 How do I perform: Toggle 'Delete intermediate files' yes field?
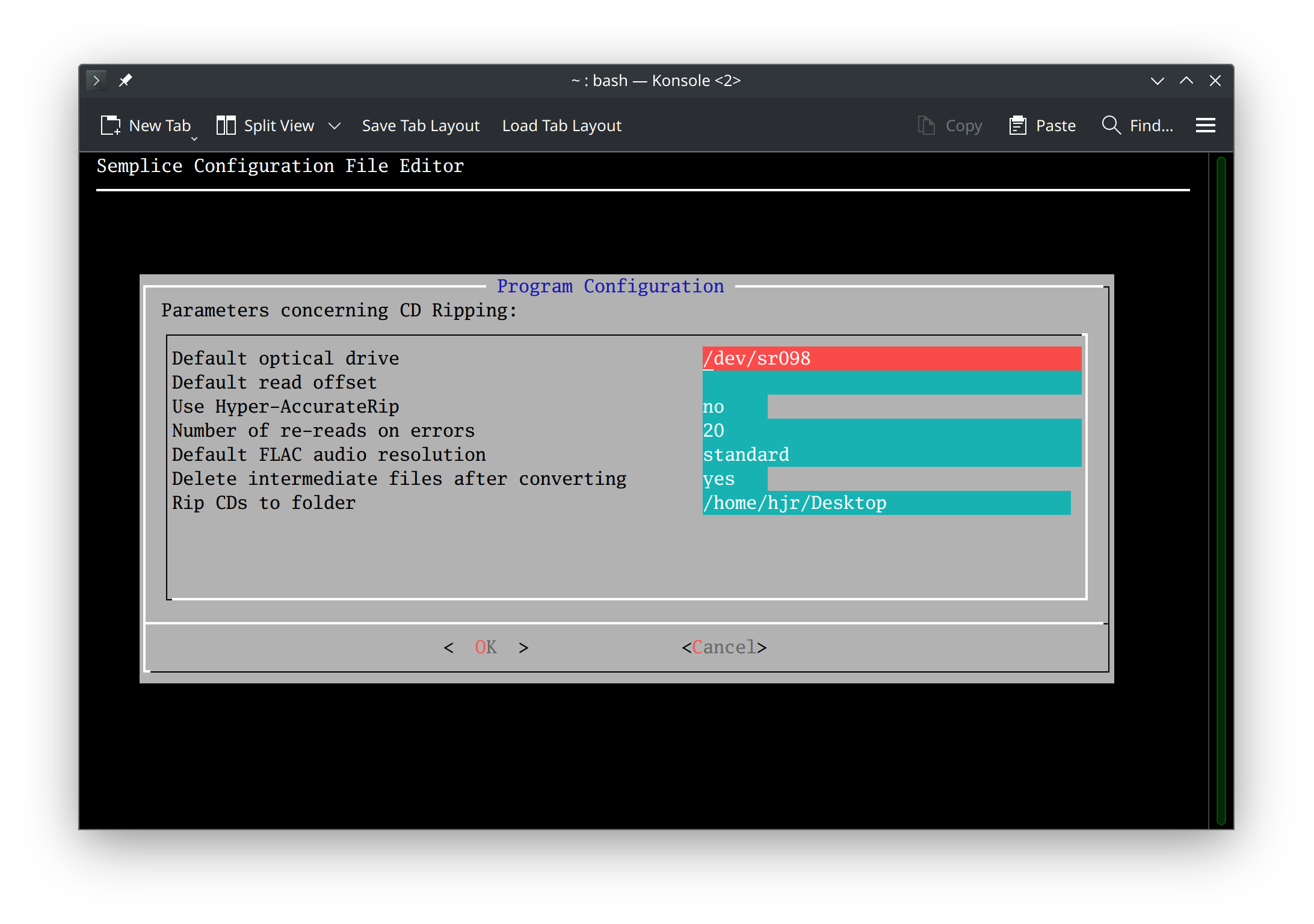click(x=734, y=479)
